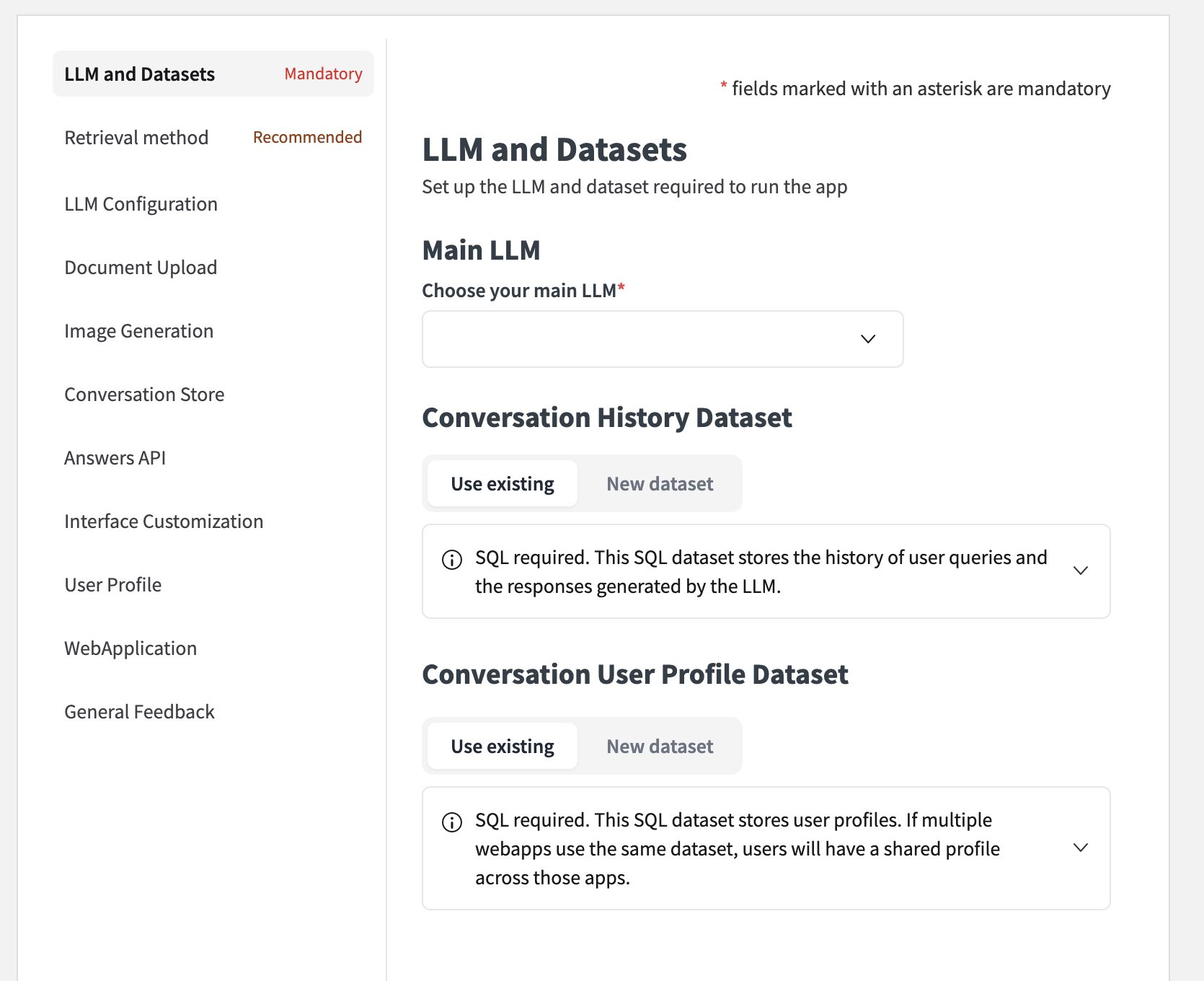Screen dimensions: 1204x981
Task: Expand the User Profile dataset selector chevron
Action: (1080, 848)
